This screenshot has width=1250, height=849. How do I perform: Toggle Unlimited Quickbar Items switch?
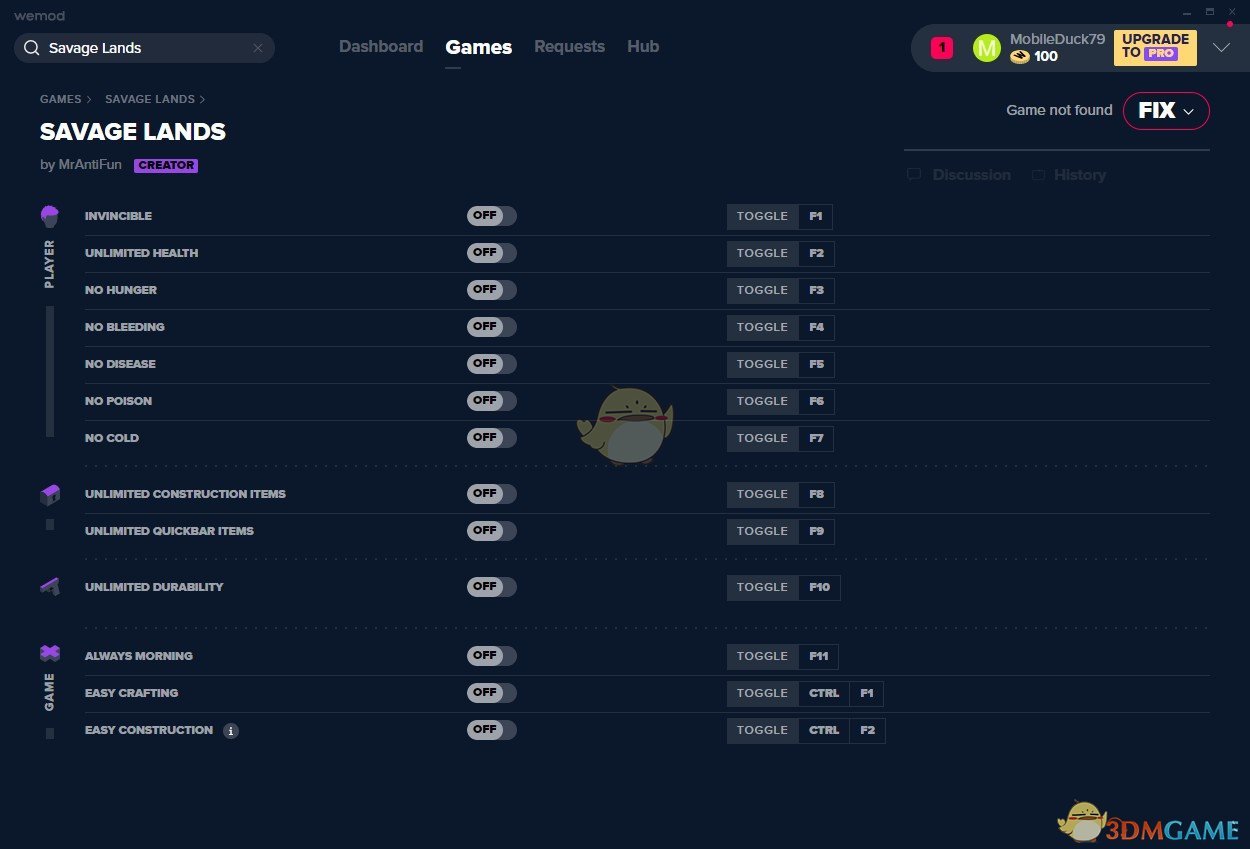tap(491, 531)
